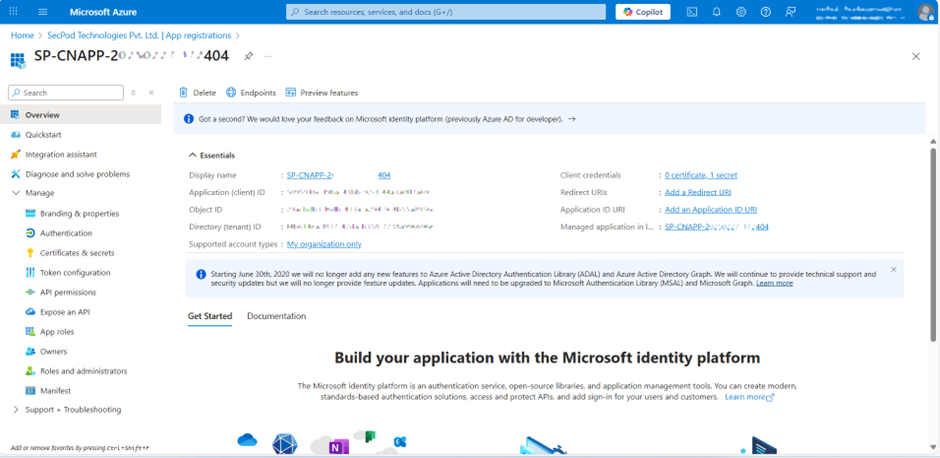Expand Support + Troubleshooting section

pyautogui.click(x=16, y=410)
